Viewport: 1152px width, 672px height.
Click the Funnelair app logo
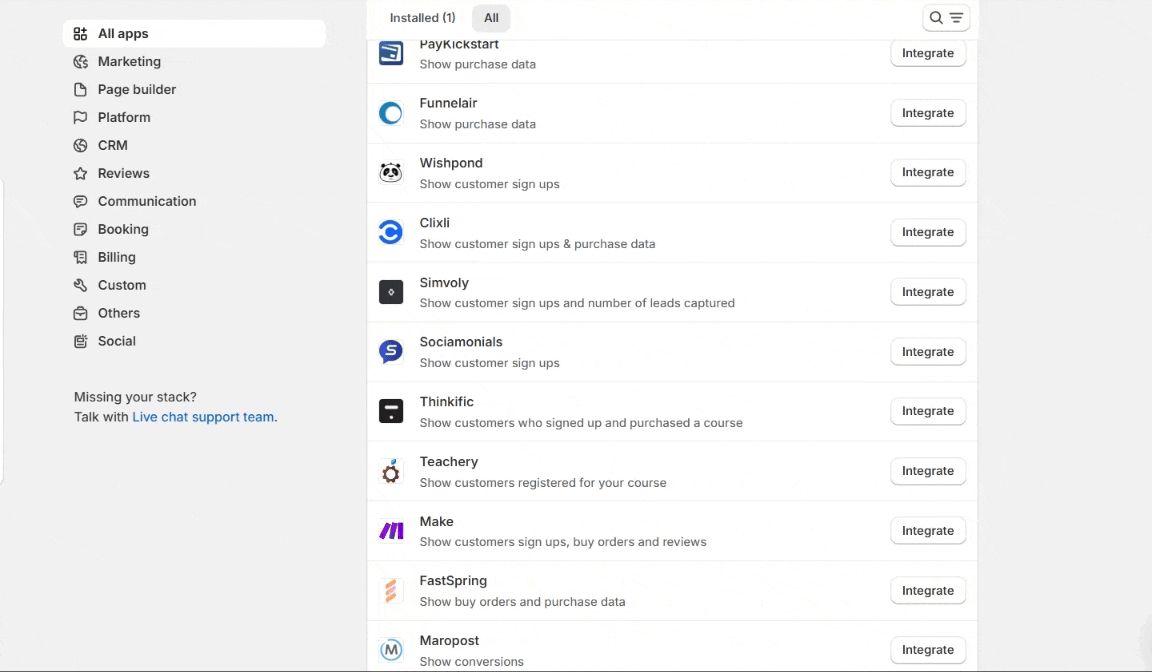point(391,113)
